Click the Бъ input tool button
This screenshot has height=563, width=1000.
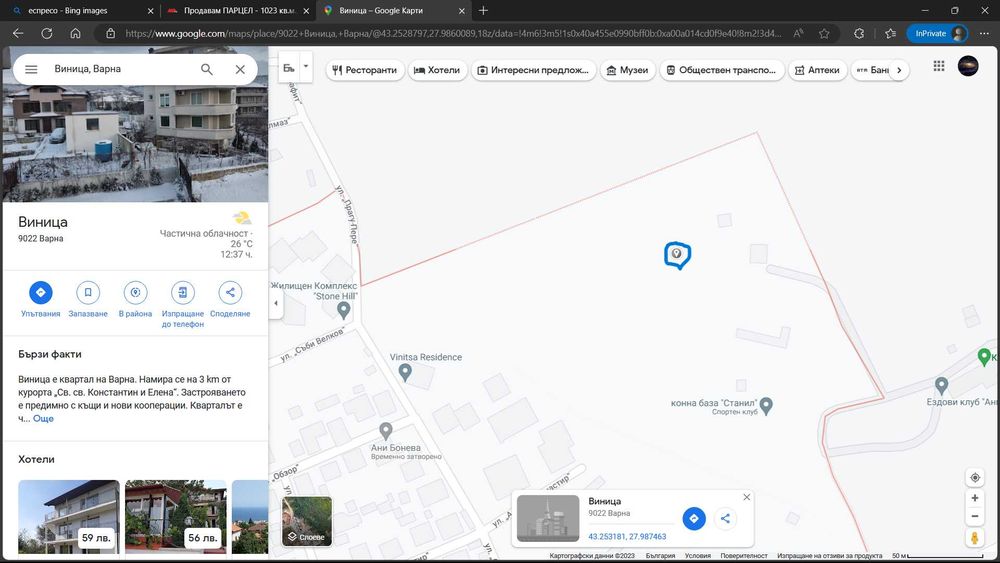pyautogui.click(x=289, y=67)
